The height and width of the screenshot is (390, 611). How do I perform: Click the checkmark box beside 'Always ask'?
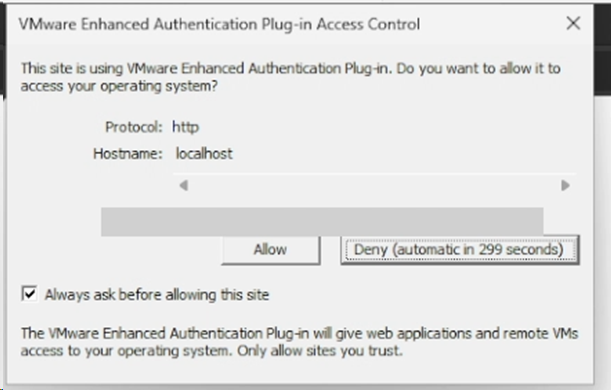click(30, 294)
